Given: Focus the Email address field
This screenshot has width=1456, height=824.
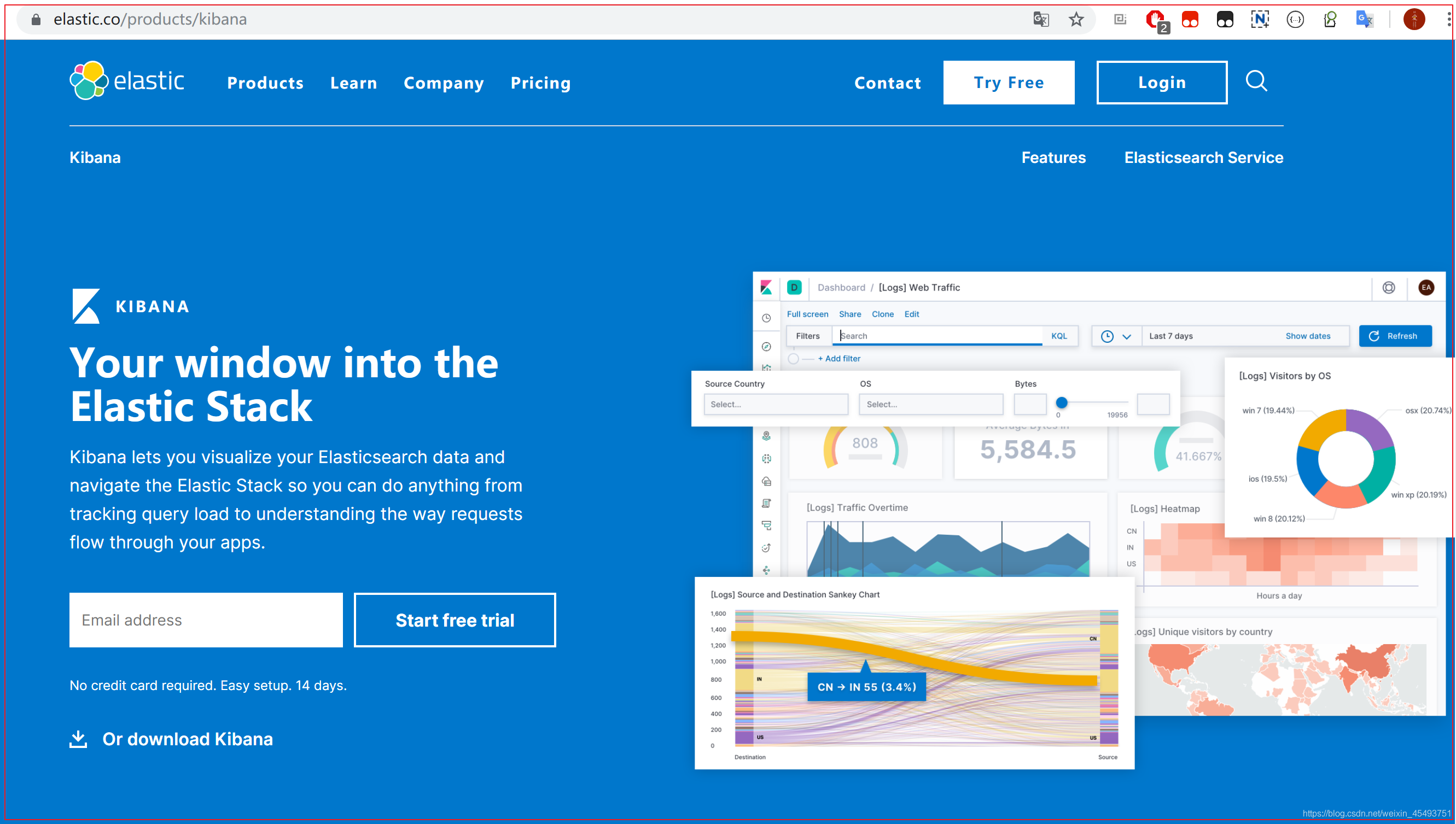Looking at the screenshot, I should coord(206,620).
